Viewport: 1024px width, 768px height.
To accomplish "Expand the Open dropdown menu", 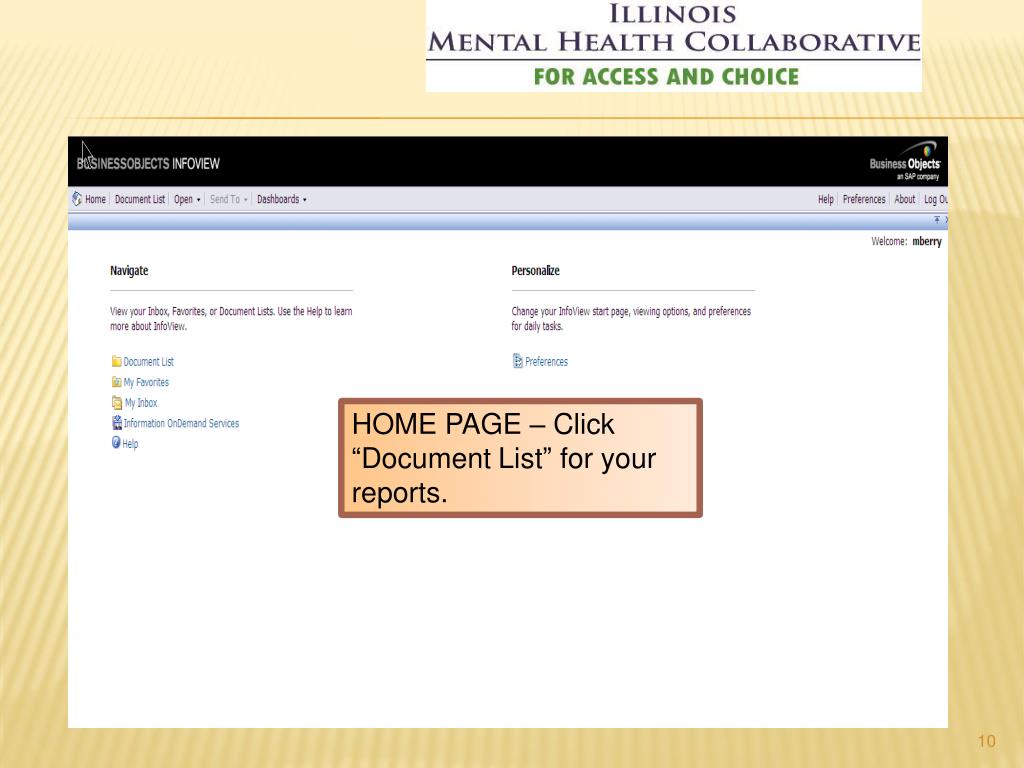I will point(187,199).
